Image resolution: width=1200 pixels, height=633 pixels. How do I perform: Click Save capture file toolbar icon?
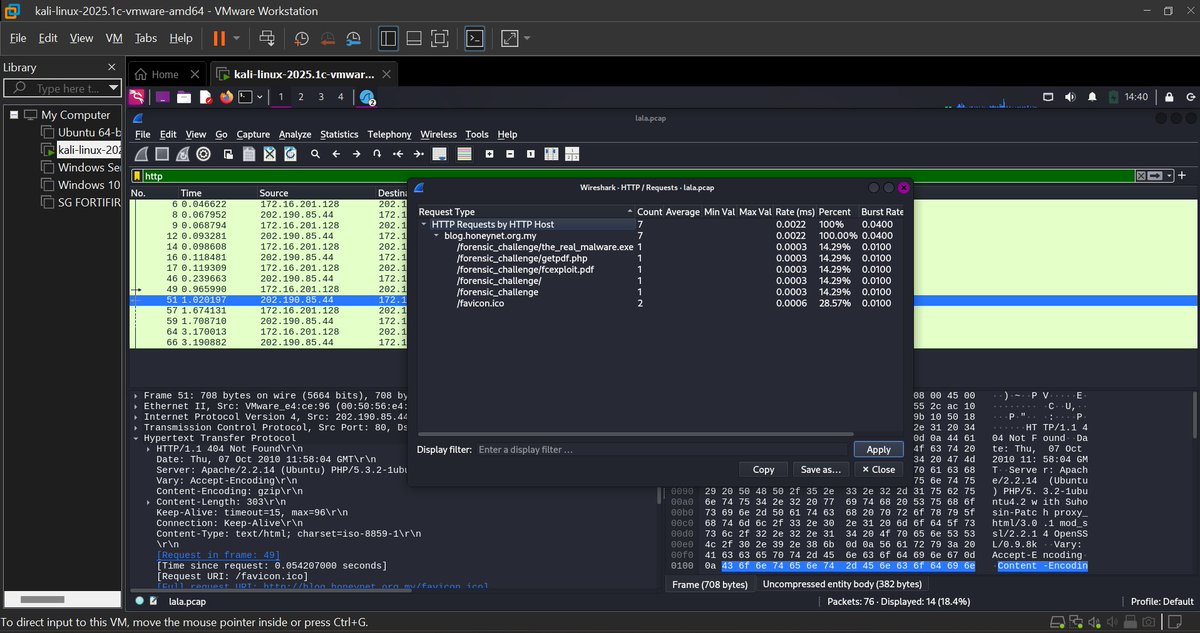pyautogui.click(x=249, y=154)
